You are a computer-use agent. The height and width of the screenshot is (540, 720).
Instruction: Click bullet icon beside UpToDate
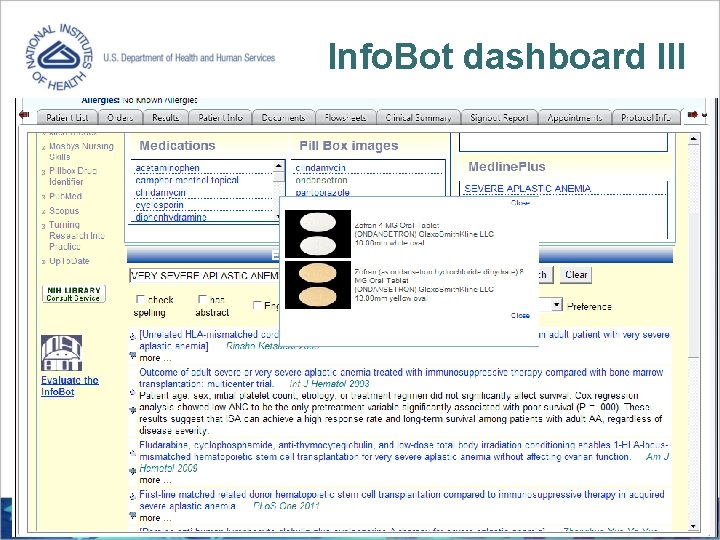pos(44,262)
